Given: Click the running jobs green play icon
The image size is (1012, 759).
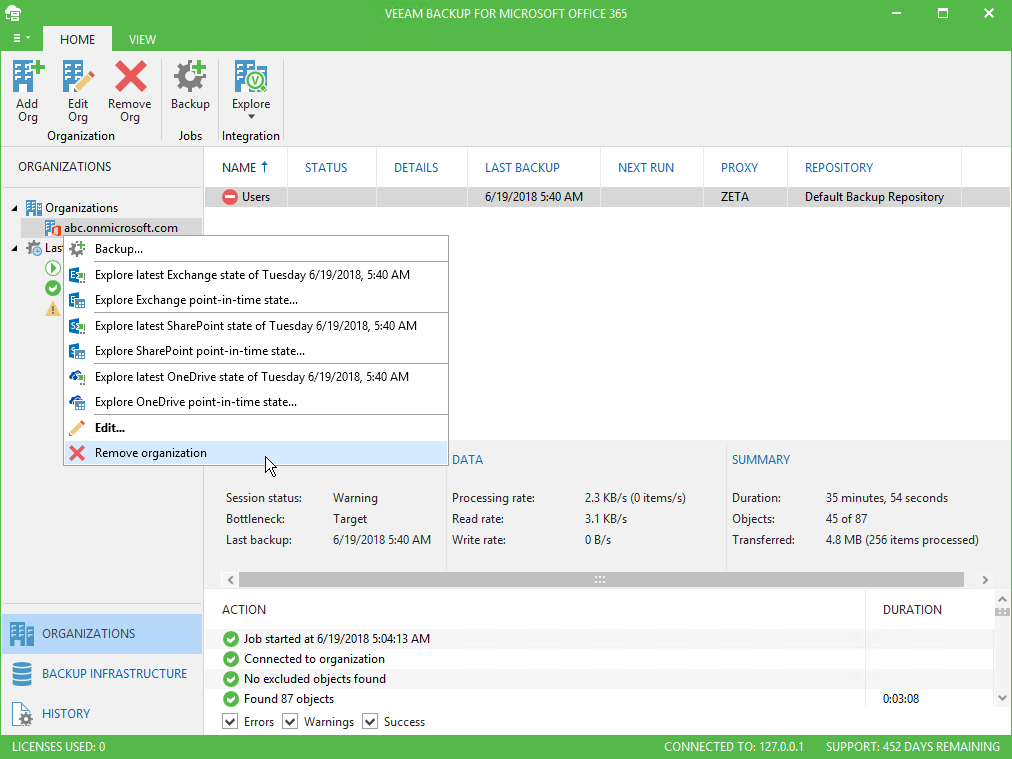Looking at the screenshot, I should [53, 268].
